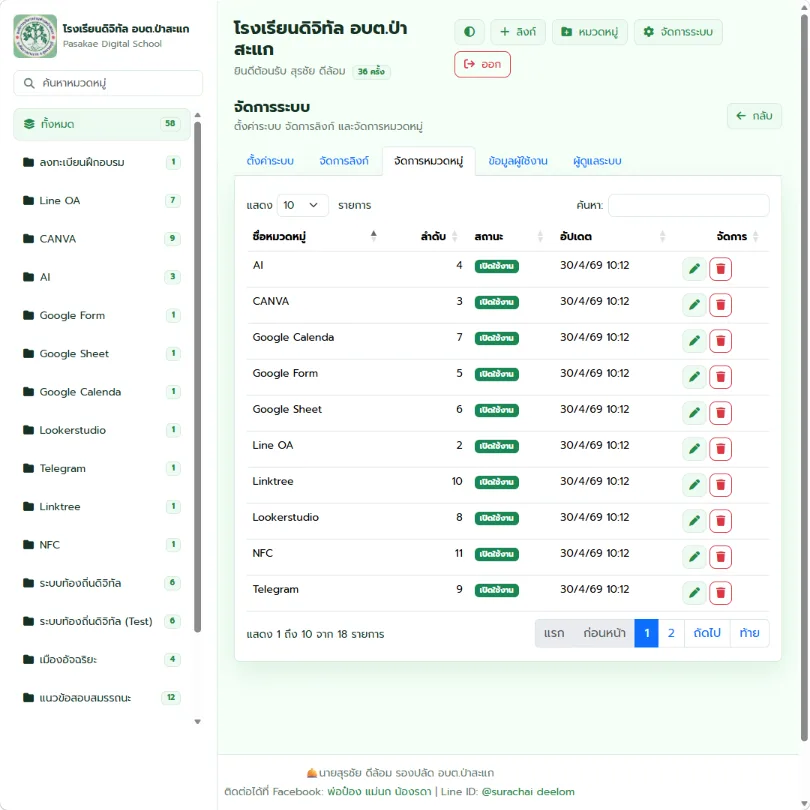Delete the CANVA category with trash icon

[x=720, y=305]
